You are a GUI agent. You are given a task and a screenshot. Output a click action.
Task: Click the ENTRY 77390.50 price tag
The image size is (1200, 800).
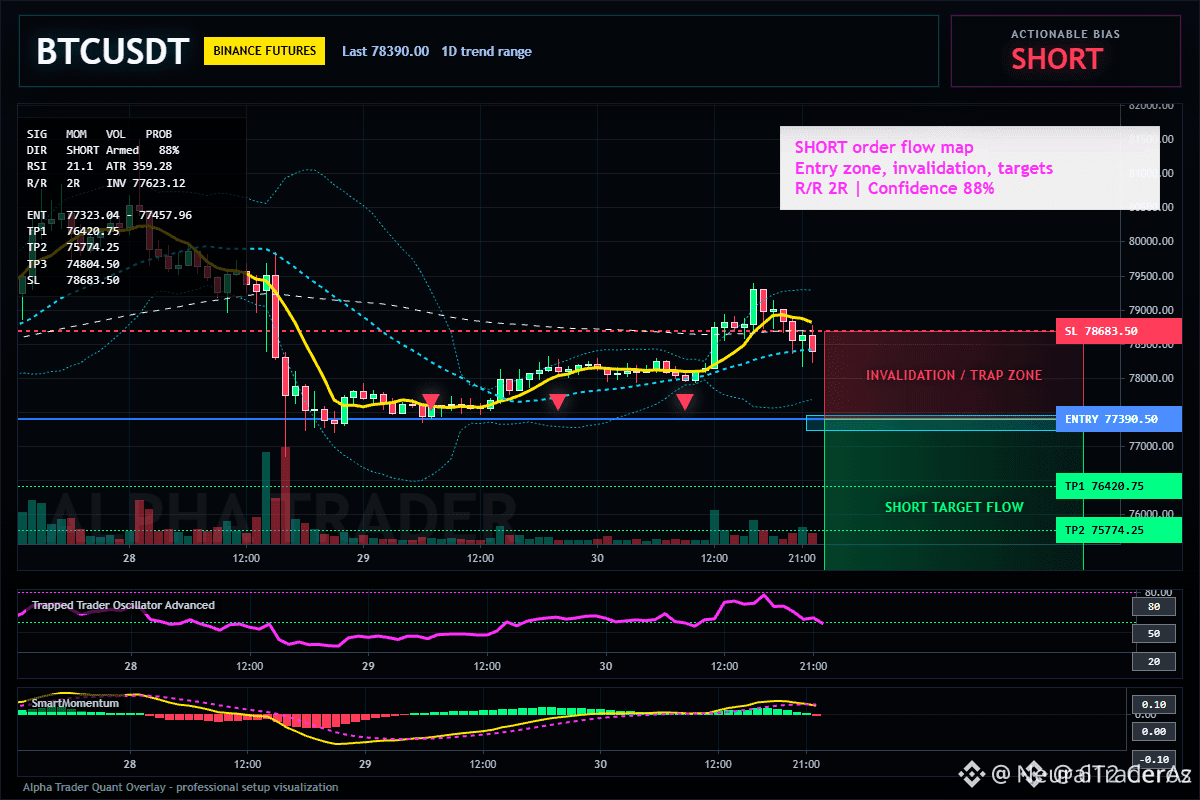1118,419
